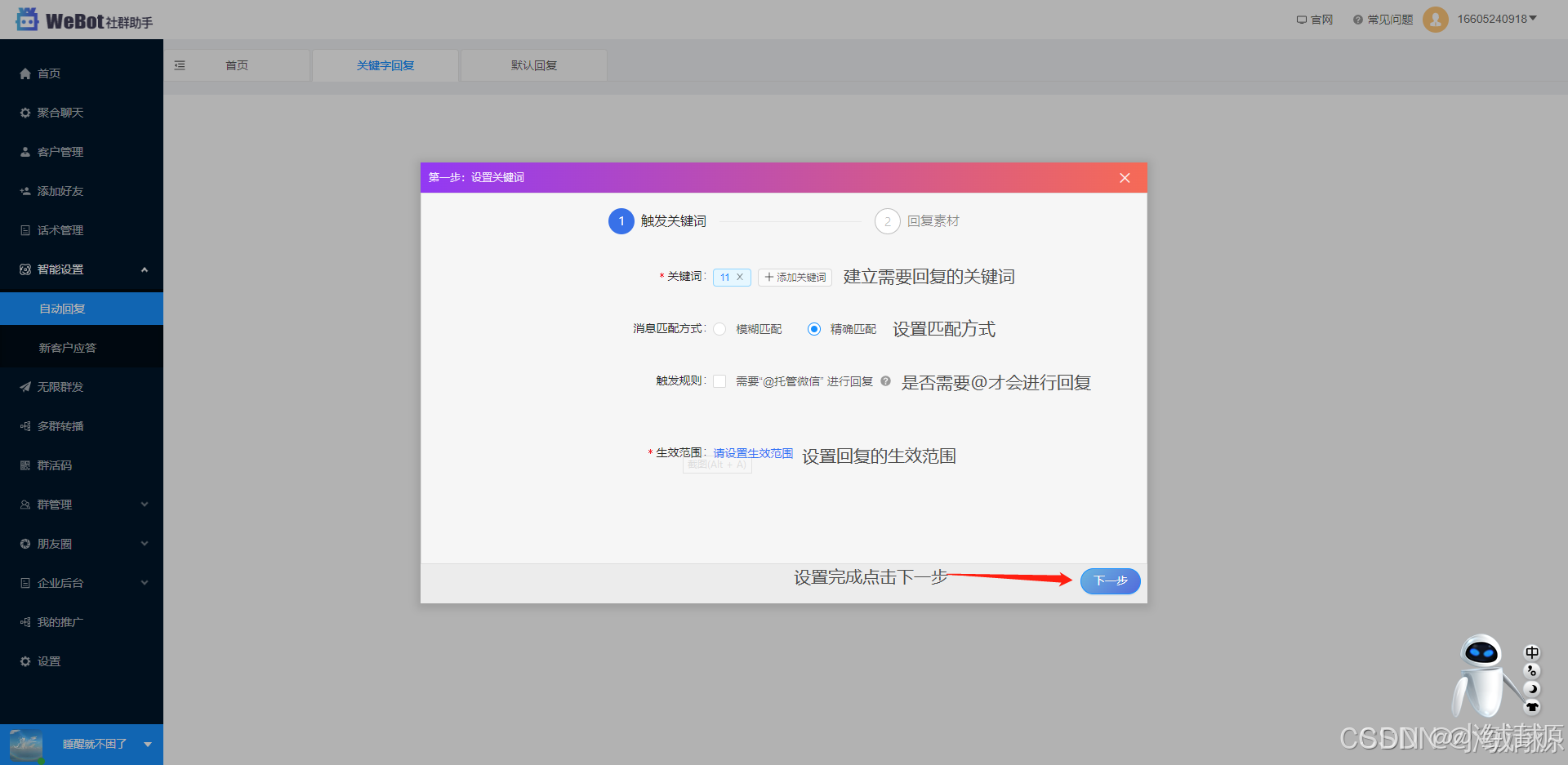The image size is (1568, 765).
Task: Switch to the 默认回复 tab
Action: tap(532, 65)
